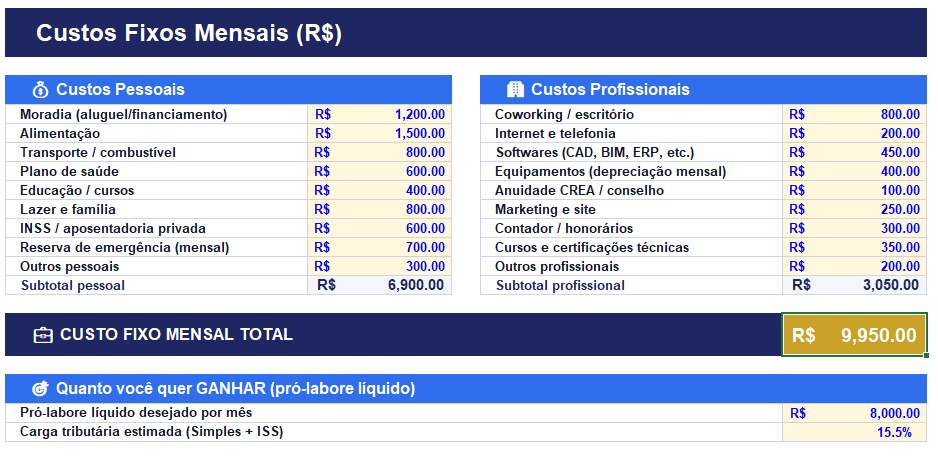Click the Carga tributária estimada label

(151, 431)
